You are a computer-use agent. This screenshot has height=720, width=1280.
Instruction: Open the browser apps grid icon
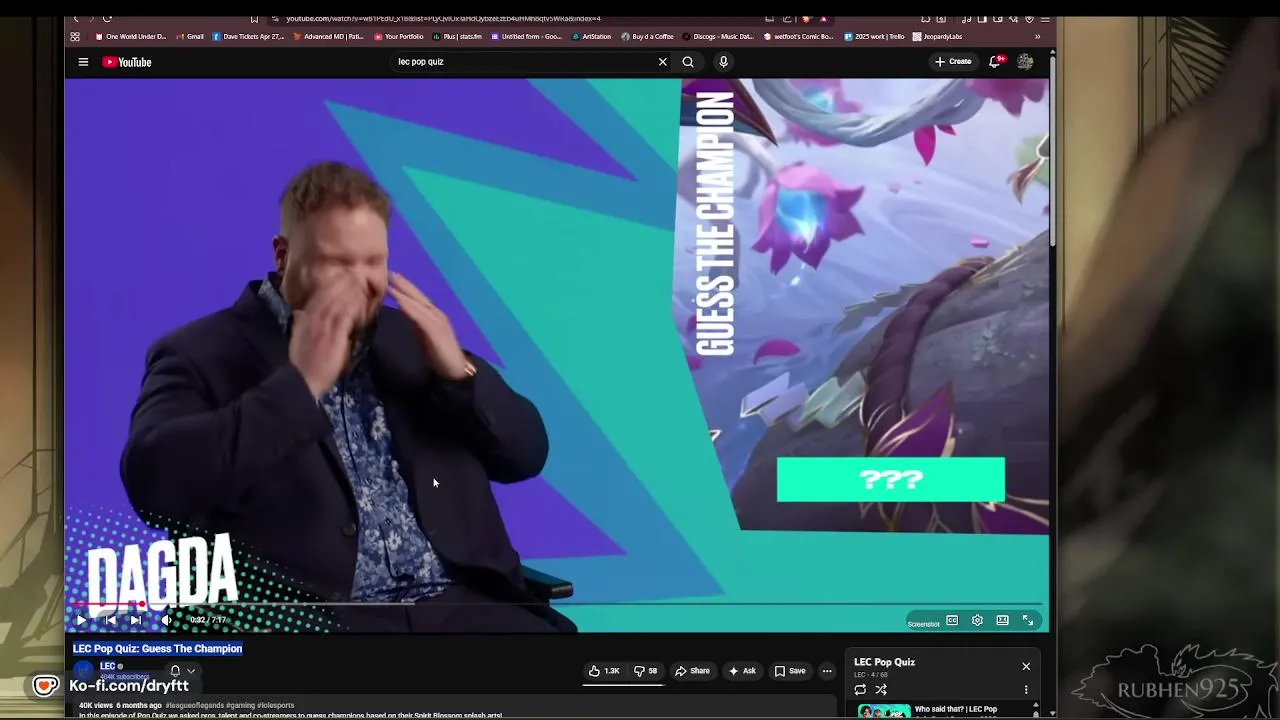tap(75, 37)
